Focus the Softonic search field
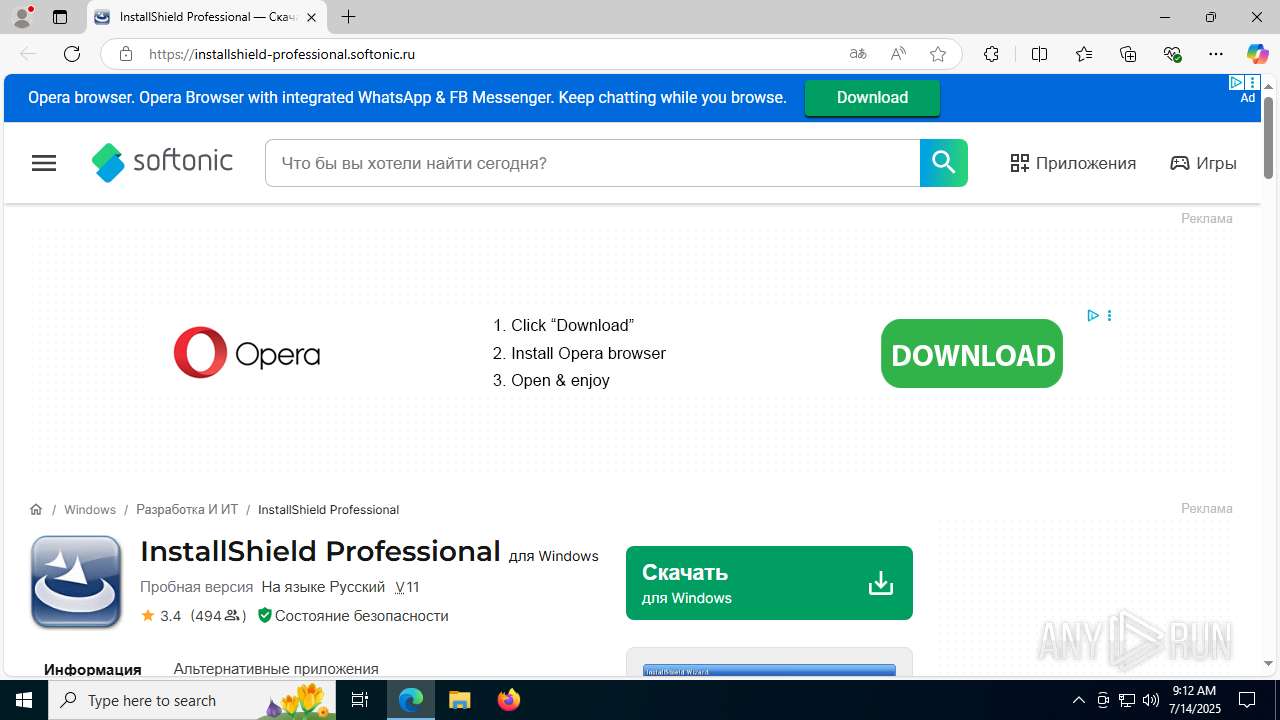 592,163
